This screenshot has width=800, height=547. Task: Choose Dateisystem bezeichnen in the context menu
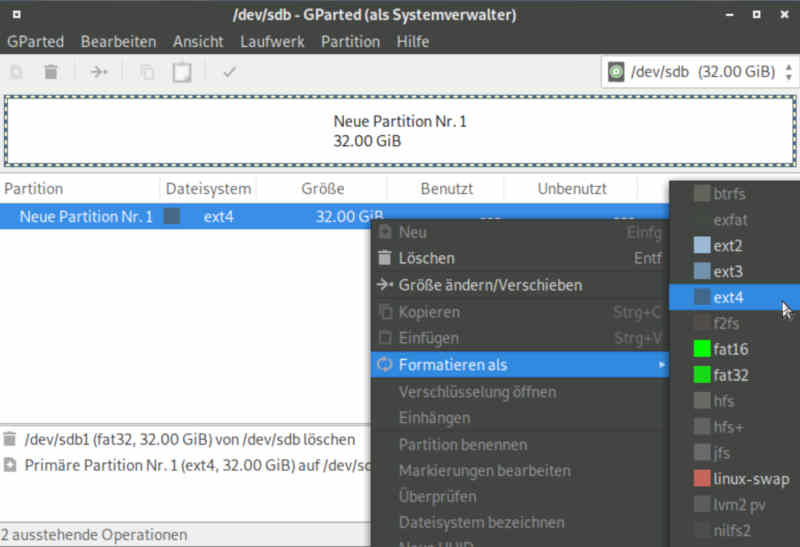tap(519, 523)
